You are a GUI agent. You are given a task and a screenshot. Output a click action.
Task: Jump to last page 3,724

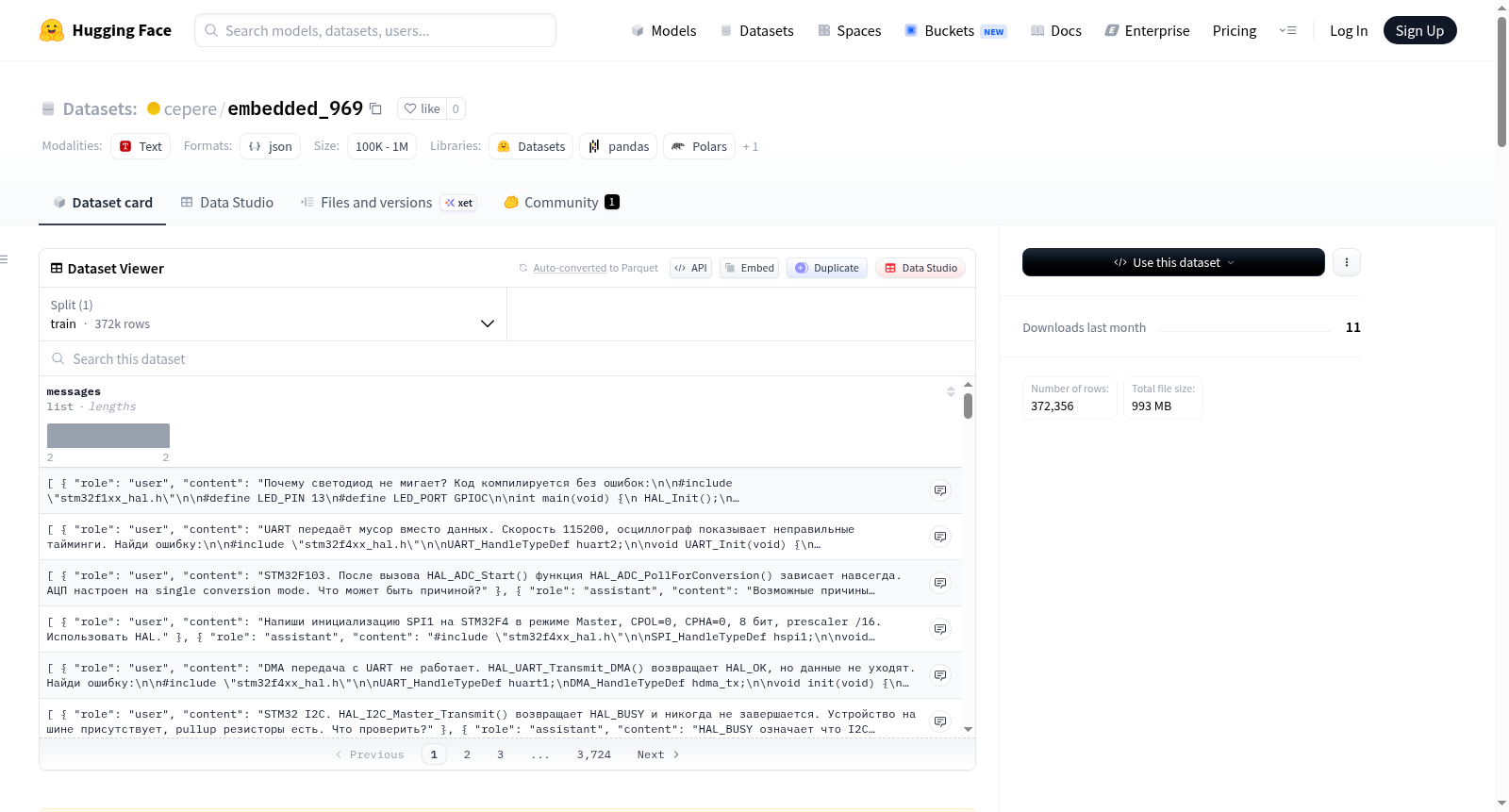(x=594, y=754)
